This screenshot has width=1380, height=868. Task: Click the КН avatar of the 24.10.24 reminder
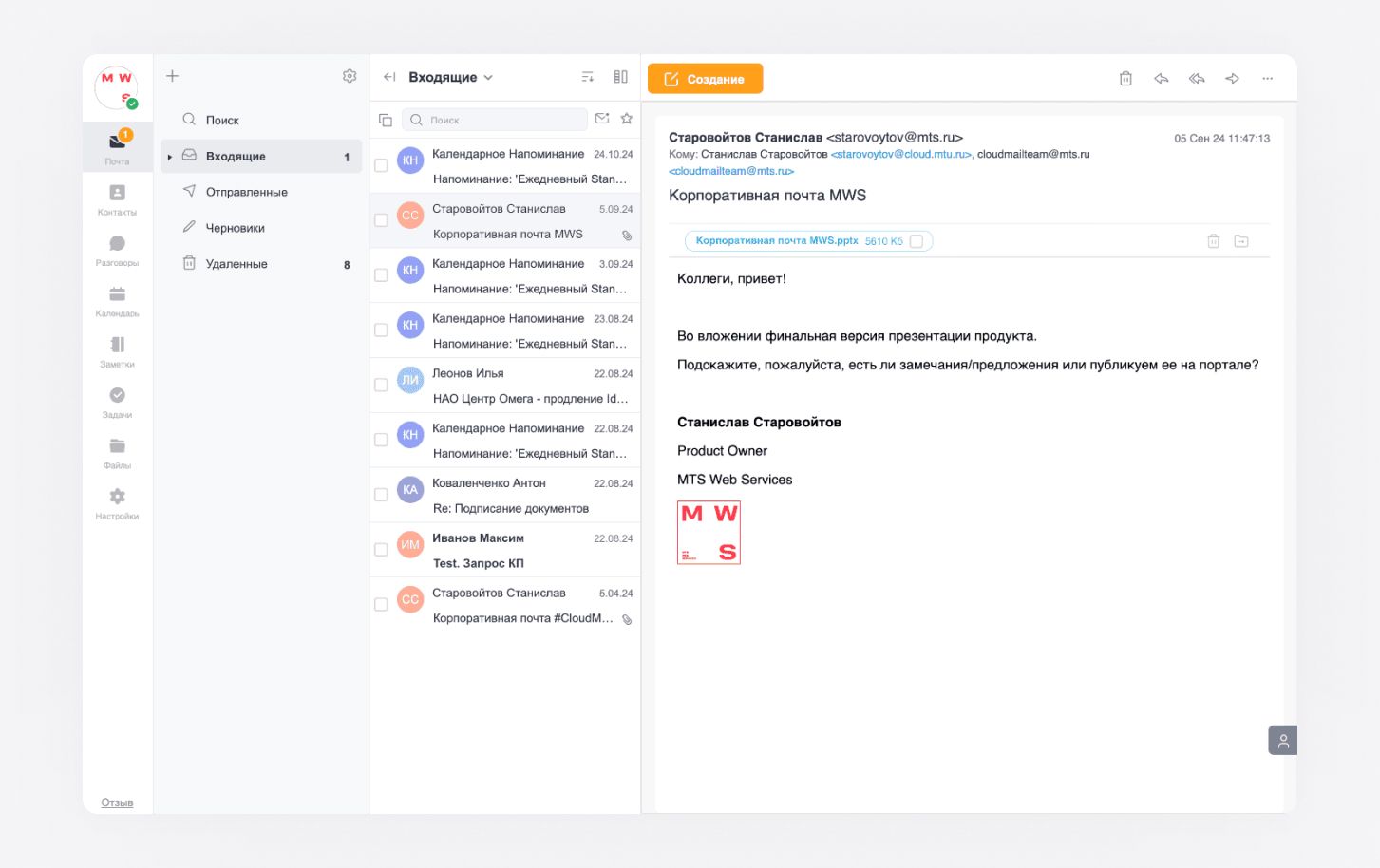click(410, 160)
